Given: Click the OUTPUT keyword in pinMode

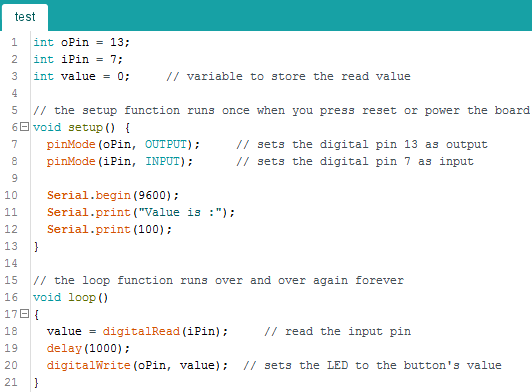Looking at the screenshot, I should 166,144.
